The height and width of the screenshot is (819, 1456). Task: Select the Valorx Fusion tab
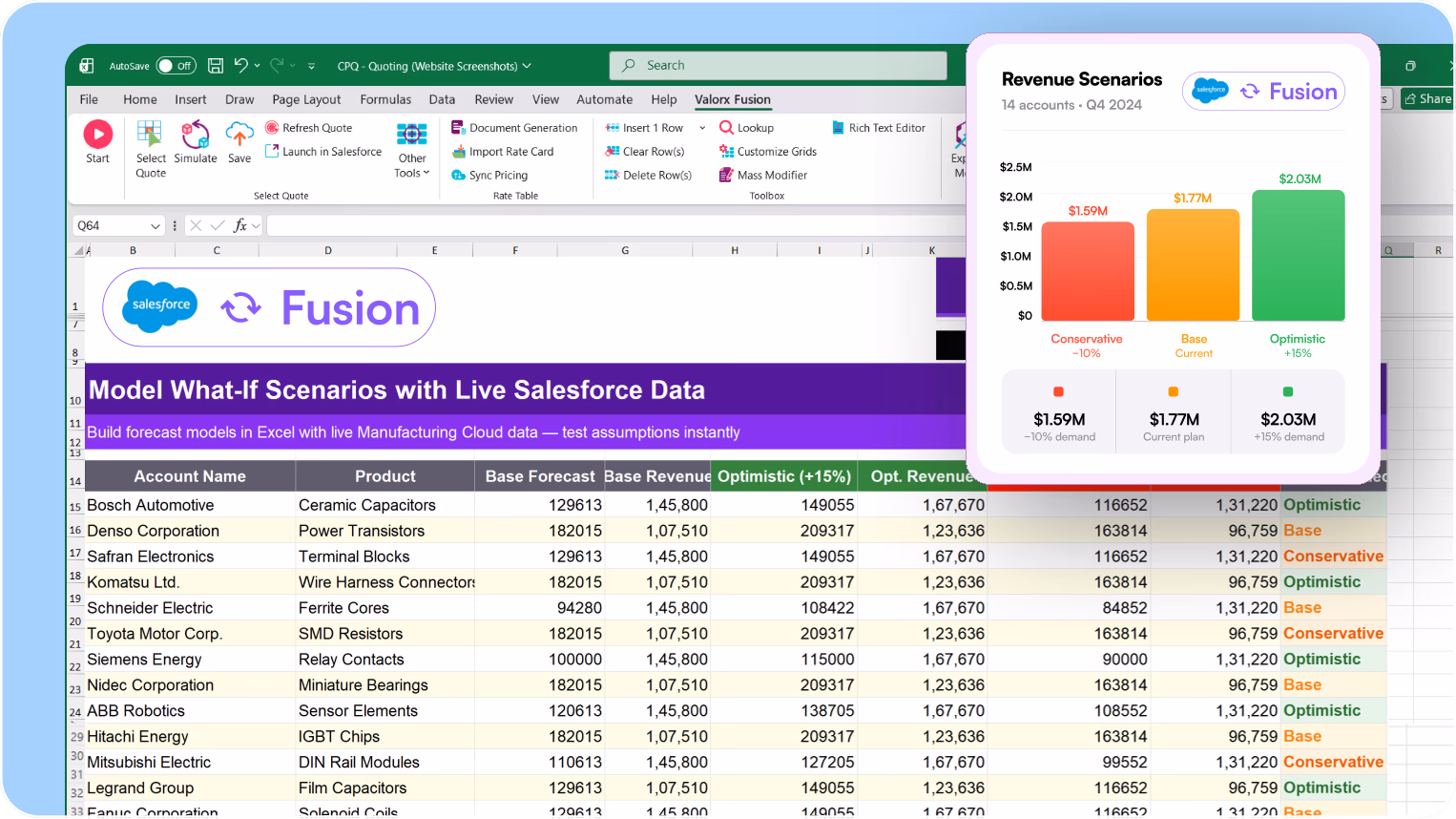733,99
